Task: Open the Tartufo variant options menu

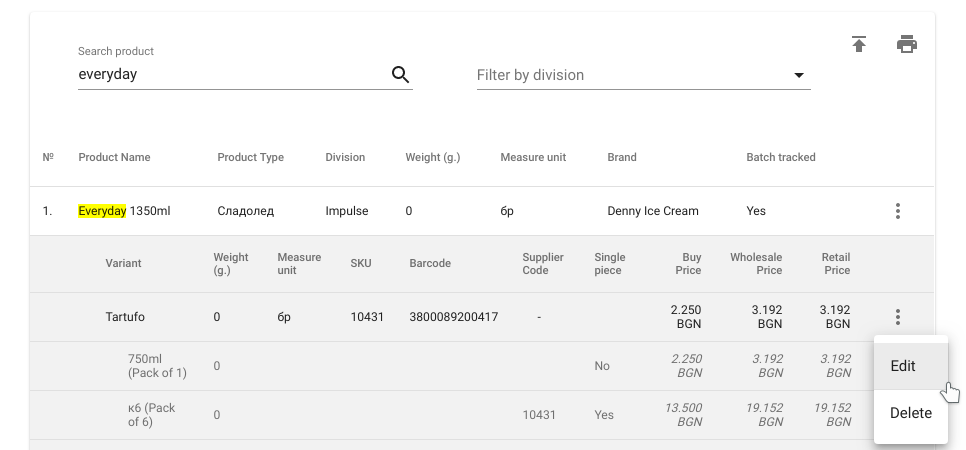Action: click(898, 317)
